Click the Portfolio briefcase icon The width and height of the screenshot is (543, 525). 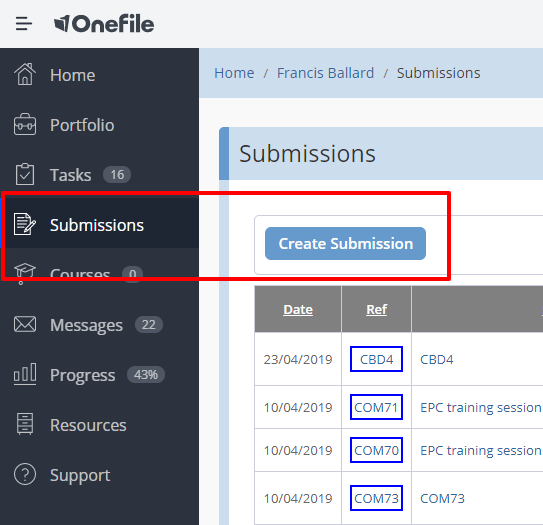click(x=25, y=124)
